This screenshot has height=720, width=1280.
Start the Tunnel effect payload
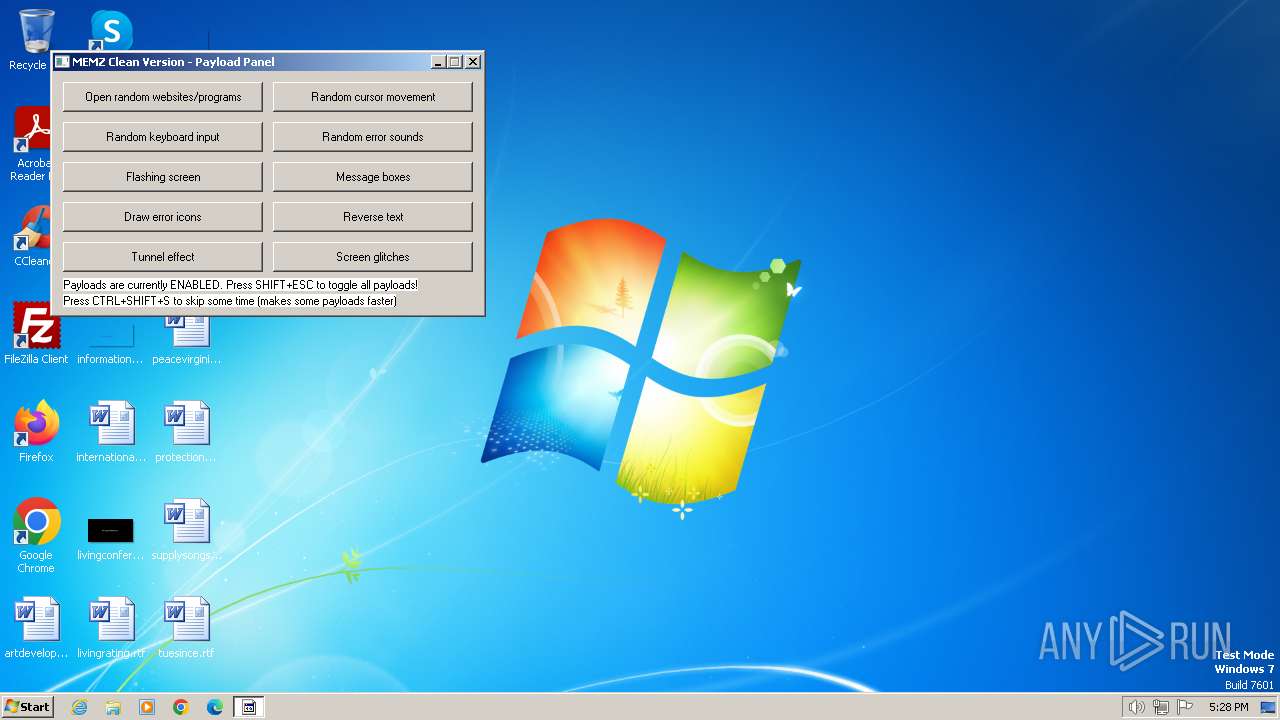163,257
